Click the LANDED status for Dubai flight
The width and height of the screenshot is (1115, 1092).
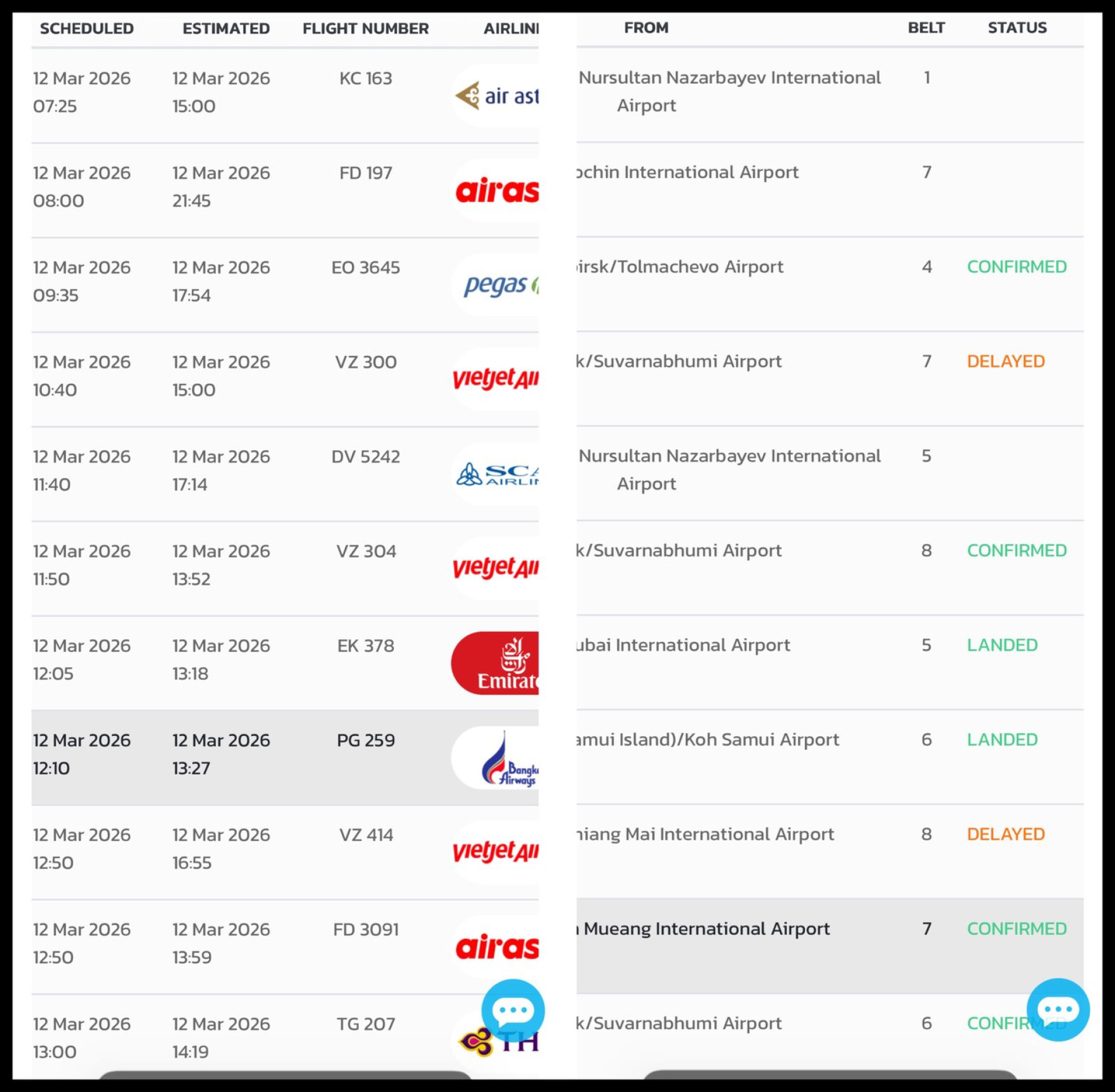[1002, 645]
